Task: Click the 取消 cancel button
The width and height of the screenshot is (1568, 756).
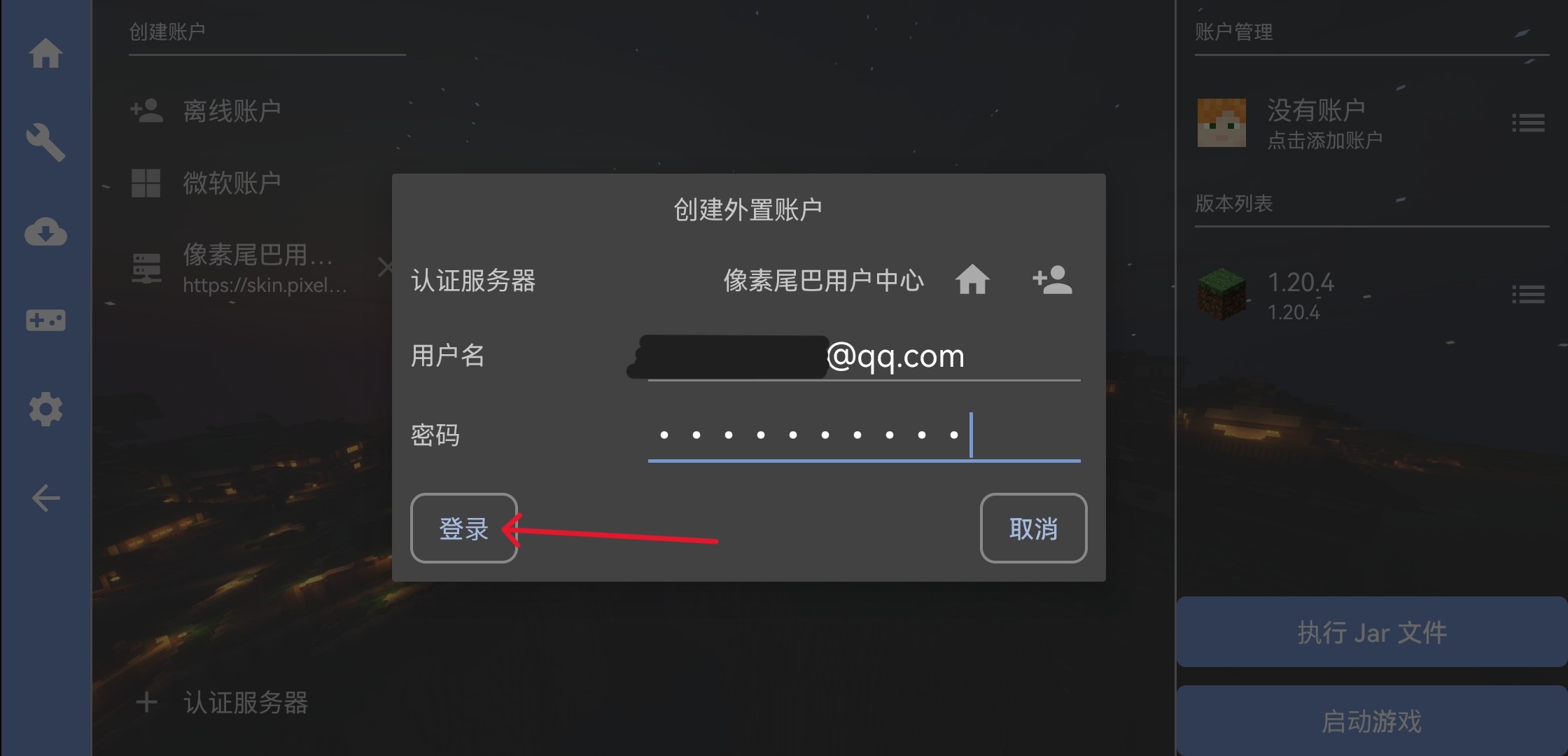Action: point(1033,528)
